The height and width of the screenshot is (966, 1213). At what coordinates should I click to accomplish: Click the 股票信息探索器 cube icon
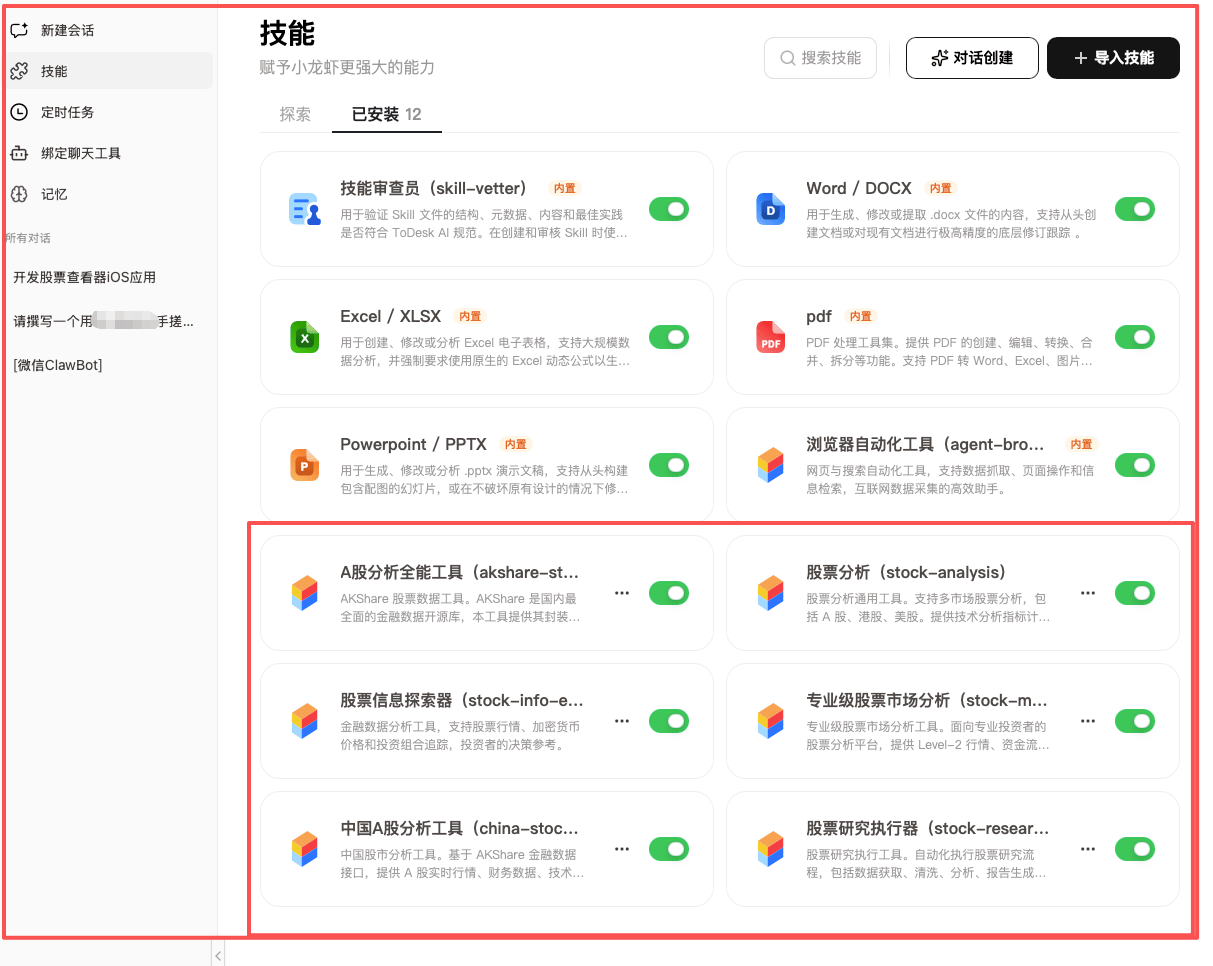305,721
